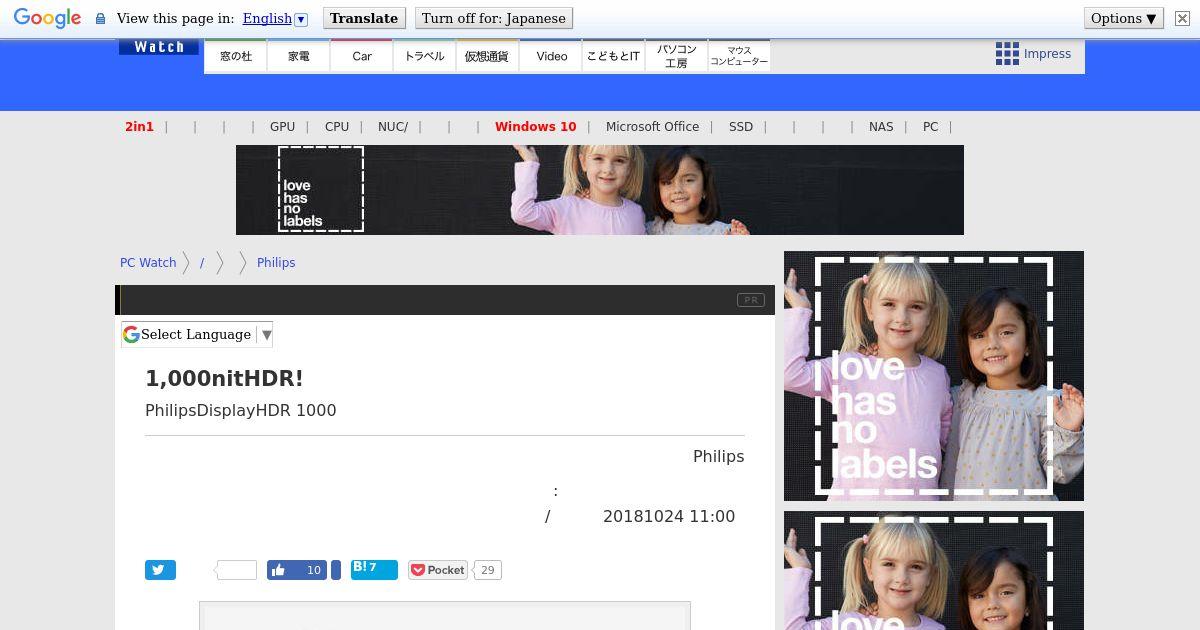Click the GPU topic link

tap(282, 127)
